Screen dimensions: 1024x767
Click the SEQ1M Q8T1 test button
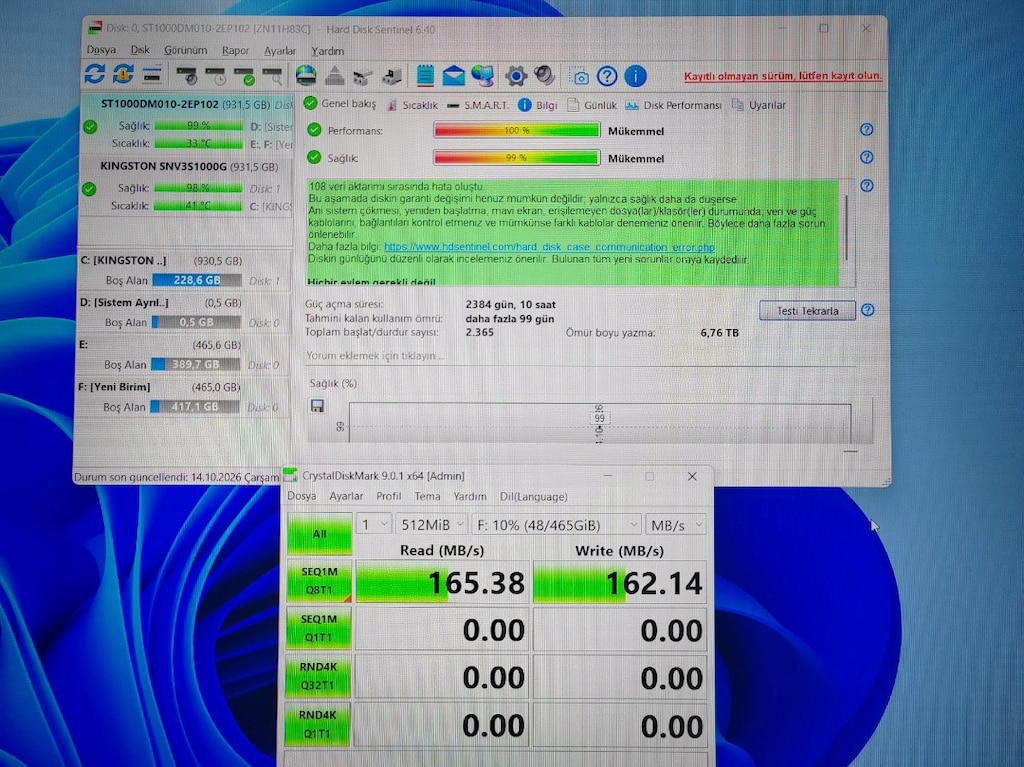(x=319, y=580)
